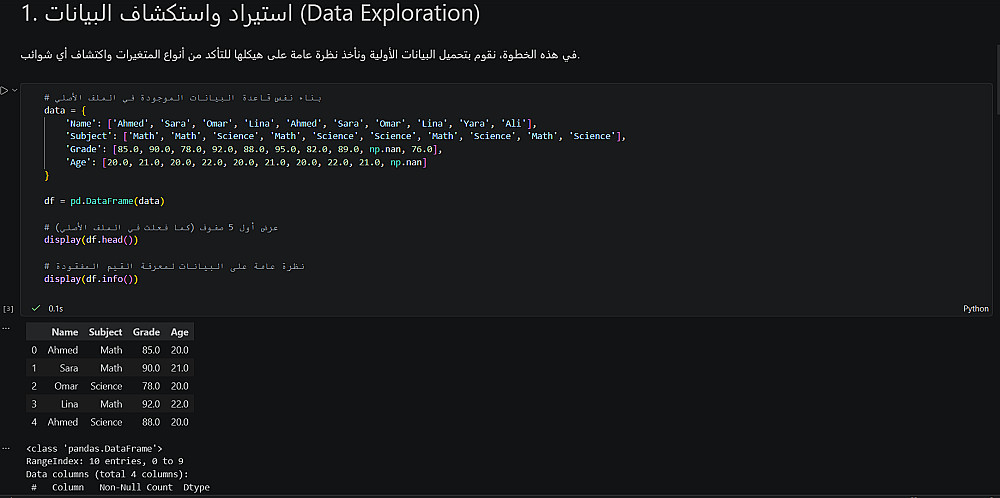
Task: Click the Age column header in output table
Action: pos(179,332)
